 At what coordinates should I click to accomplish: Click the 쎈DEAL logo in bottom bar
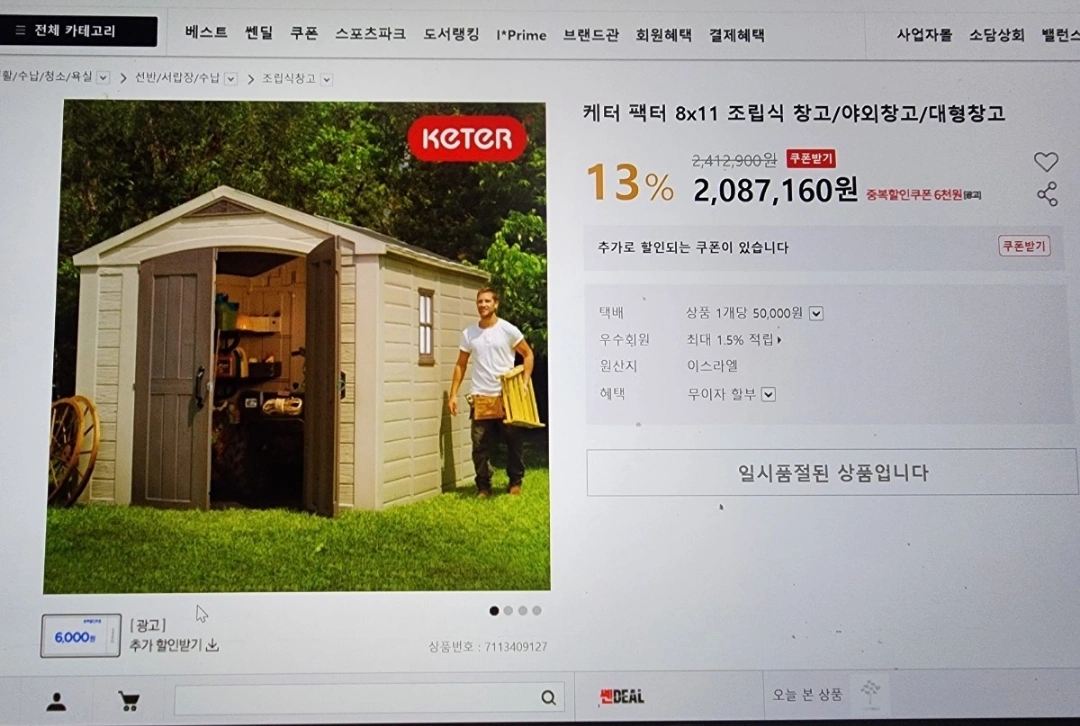pyautogui.click(x=621, y=696)
